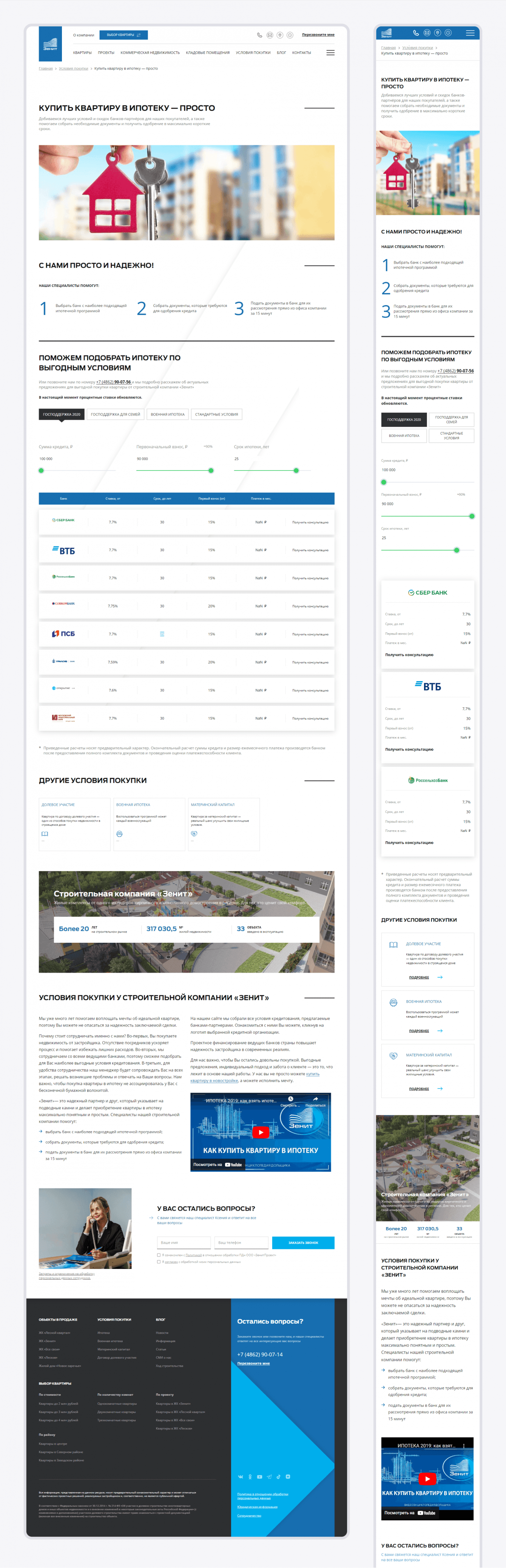The image size is (506, 1568).
Task: Play the mobile YouTube video about ипотека
Action: (427, 1479)
